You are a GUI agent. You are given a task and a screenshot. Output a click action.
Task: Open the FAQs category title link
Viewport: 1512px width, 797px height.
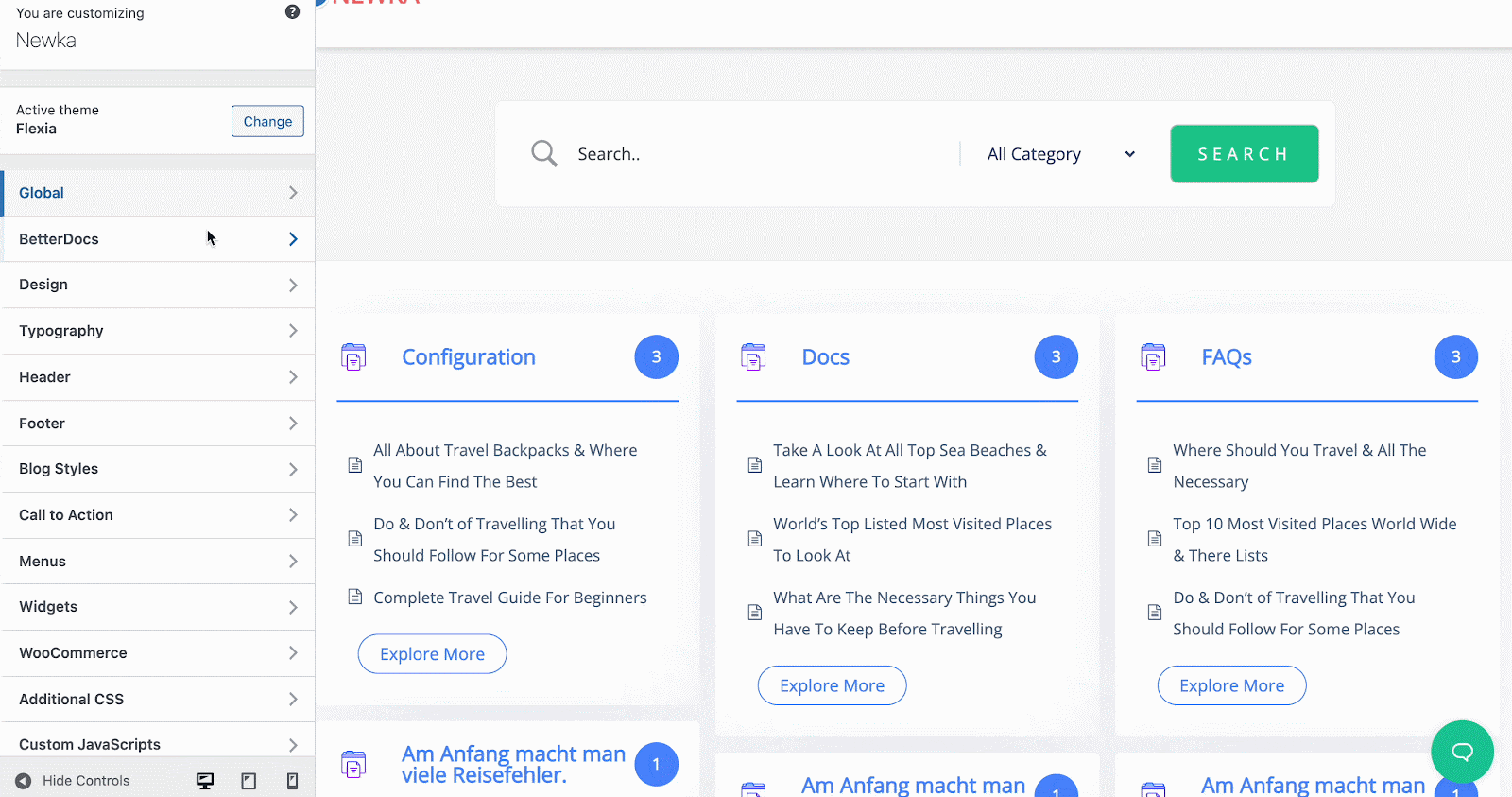point(1227,357)
